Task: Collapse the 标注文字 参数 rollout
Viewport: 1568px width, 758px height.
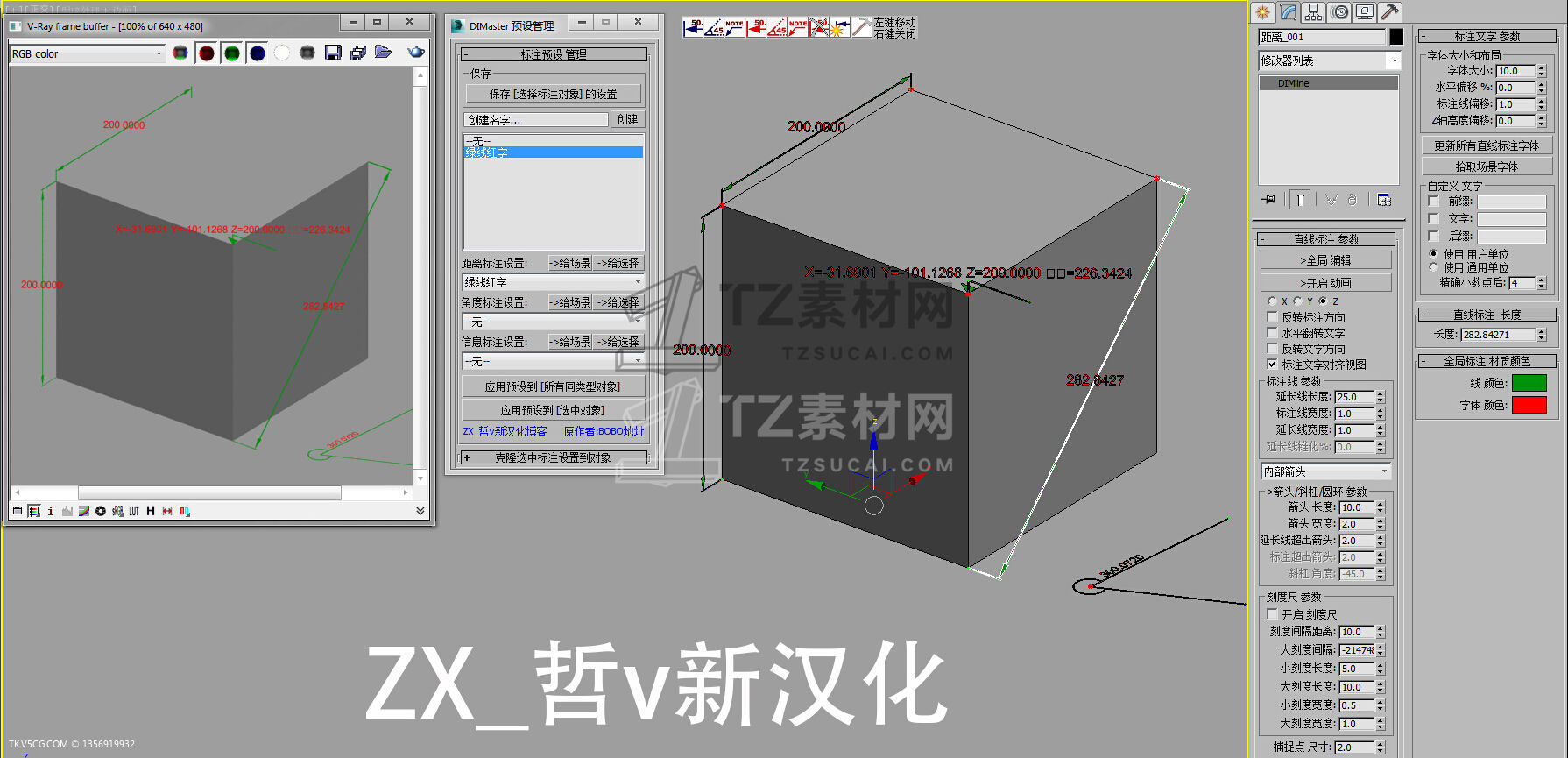Action: pyautogui.click(x=1487, y=36)
